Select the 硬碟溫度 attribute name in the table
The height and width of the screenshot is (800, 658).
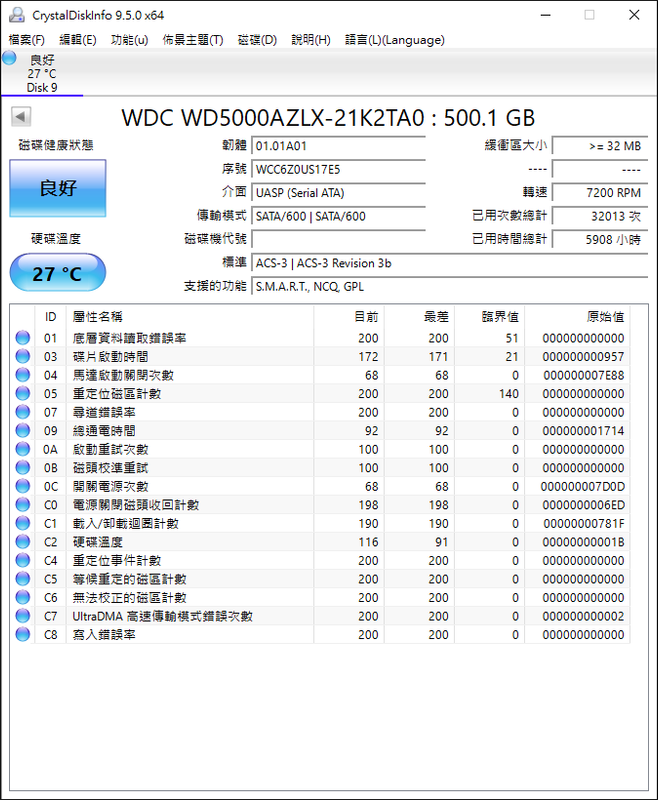(97, 542)
